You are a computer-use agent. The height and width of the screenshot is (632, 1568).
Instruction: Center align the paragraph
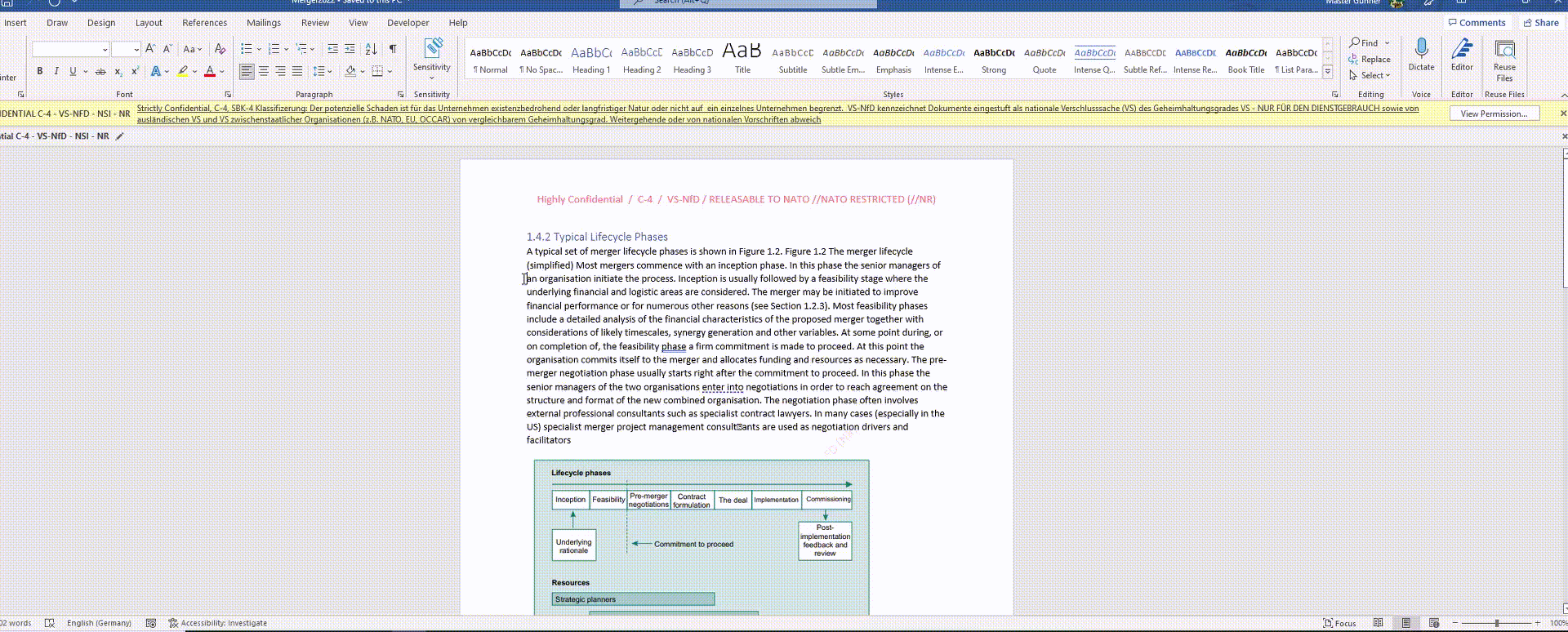(264, 72)
